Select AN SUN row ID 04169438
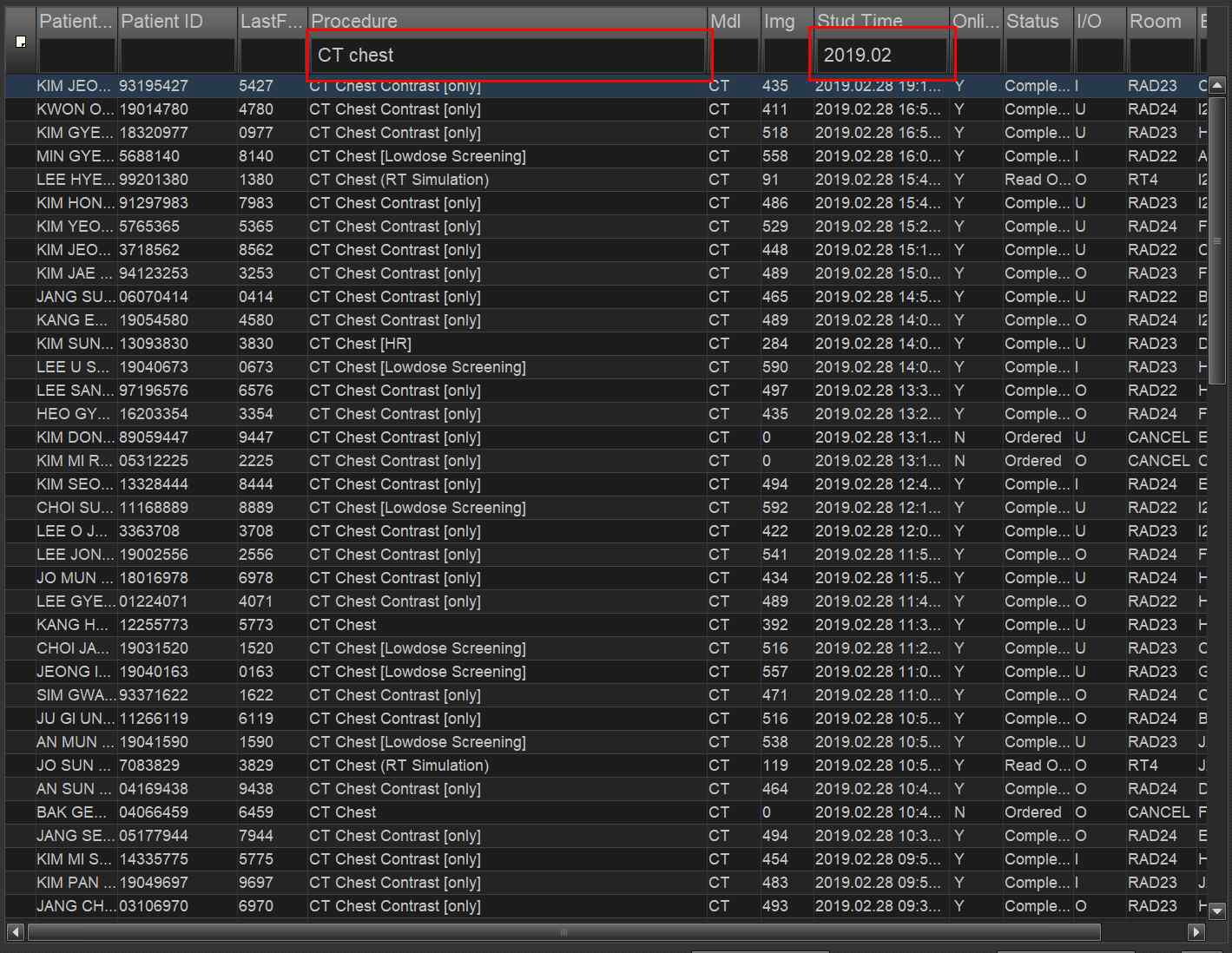 [606, 789]
